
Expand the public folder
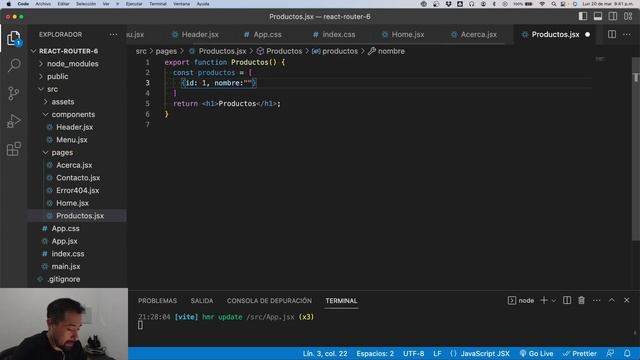pyautogui.click(x=58, y=76)
